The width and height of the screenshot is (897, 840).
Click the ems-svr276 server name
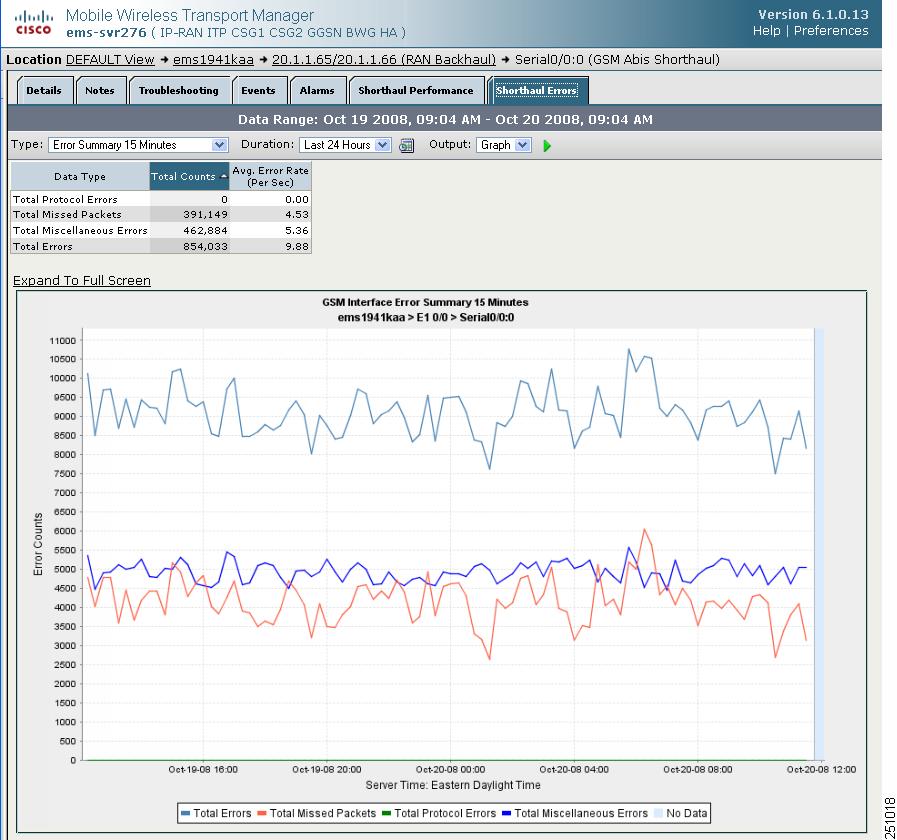point(106,33)
